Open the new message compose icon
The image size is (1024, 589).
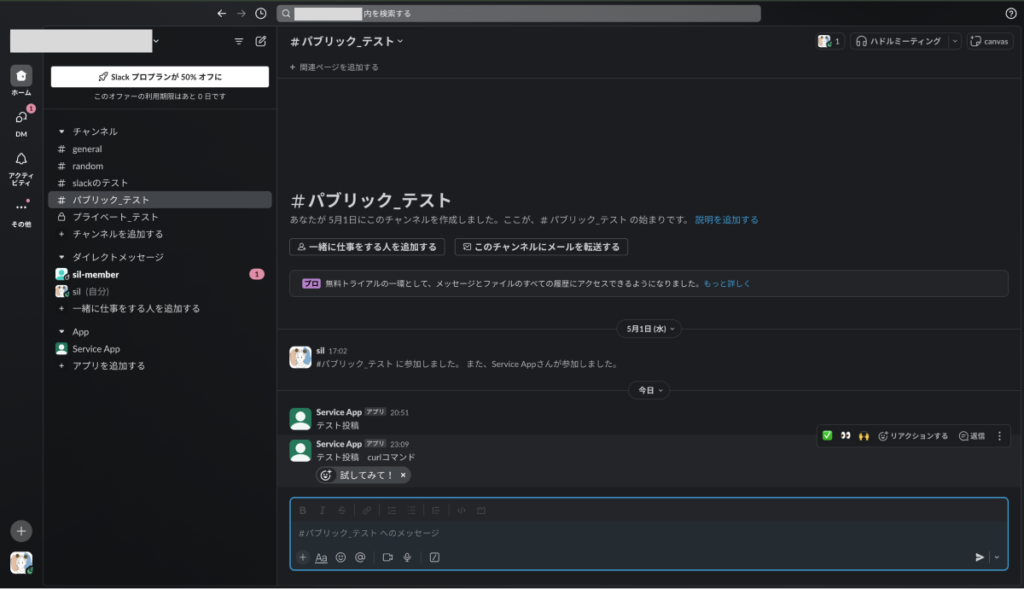coord(261,41)
